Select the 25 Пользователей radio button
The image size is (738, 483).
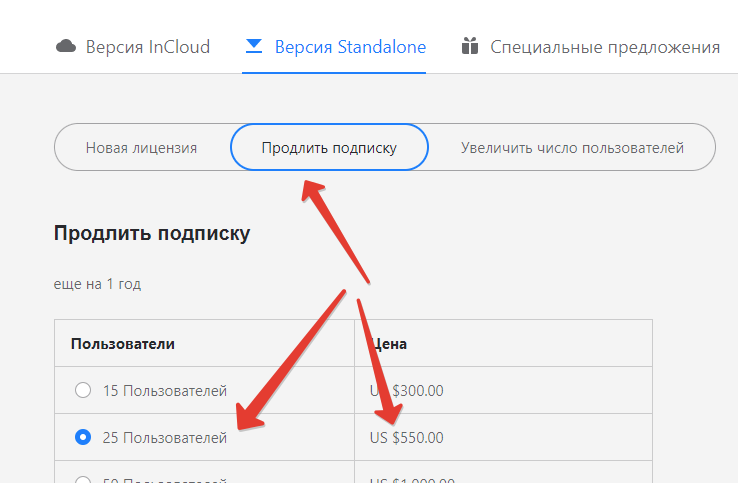click(83, 437)
